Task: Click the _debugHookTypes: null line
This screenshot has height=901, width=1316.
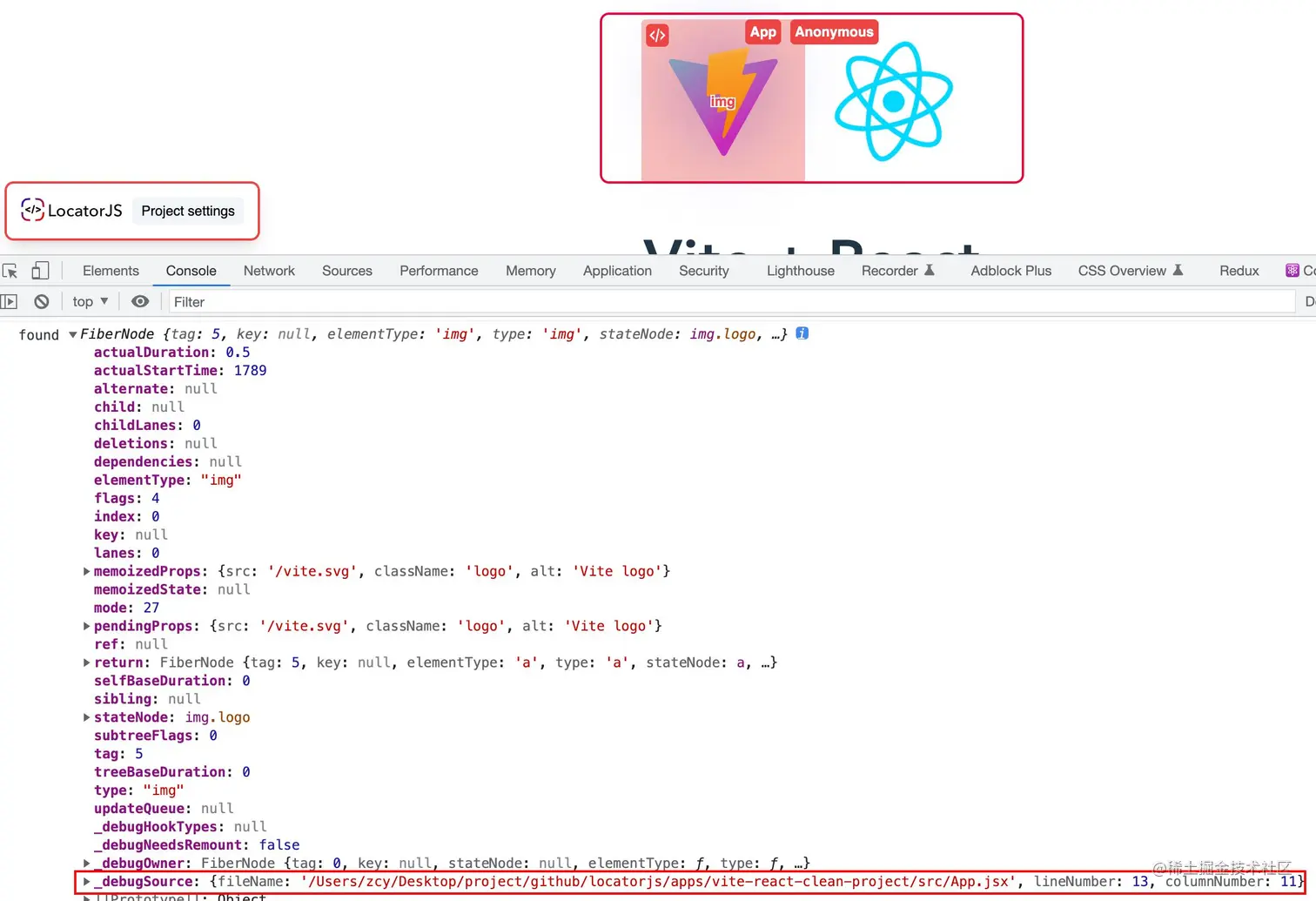Action: (x=180, y=827)
